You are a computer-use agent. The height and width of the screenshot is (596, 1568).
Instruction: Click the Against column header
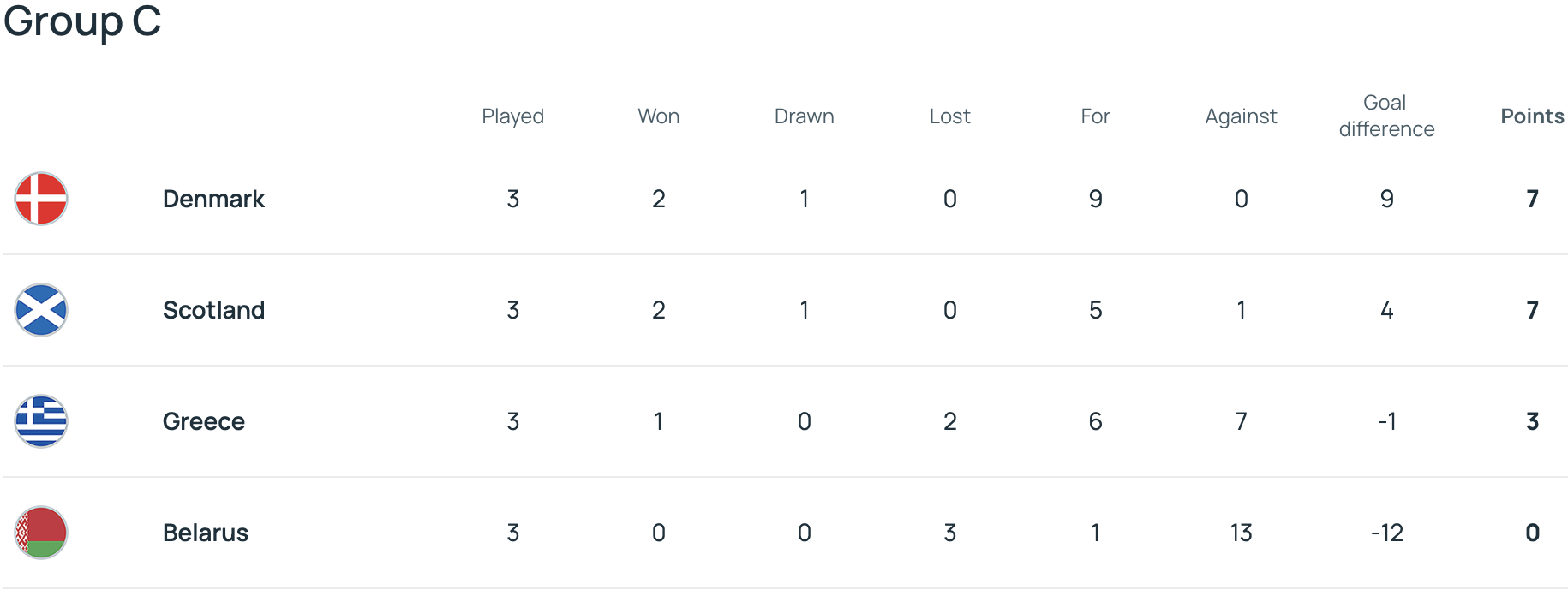pos(1241,116)
